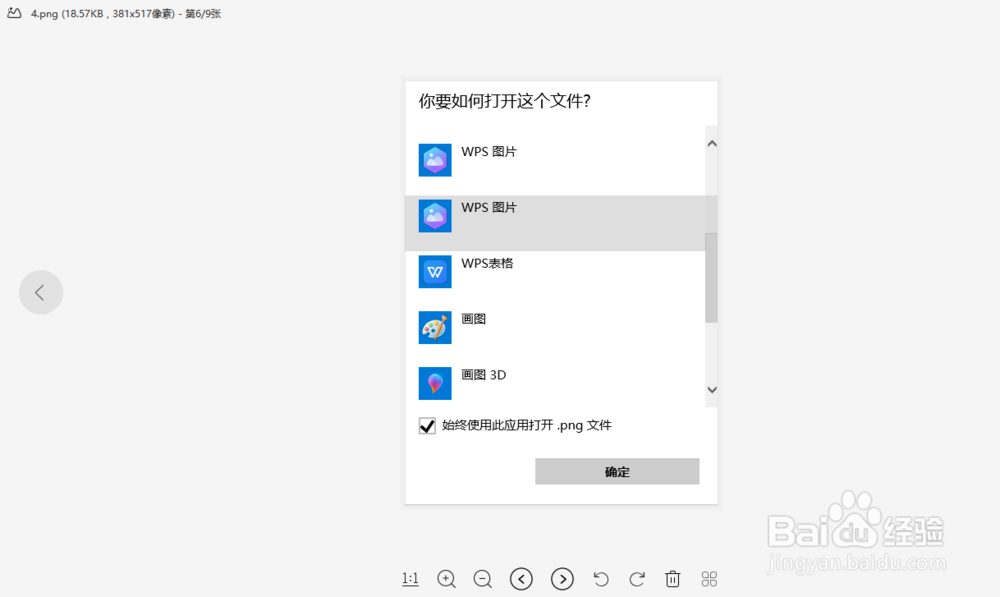1000x597 pixels.
Task: Zoom in with the magnifier plus icon
Action: click(x=446, y=579)
